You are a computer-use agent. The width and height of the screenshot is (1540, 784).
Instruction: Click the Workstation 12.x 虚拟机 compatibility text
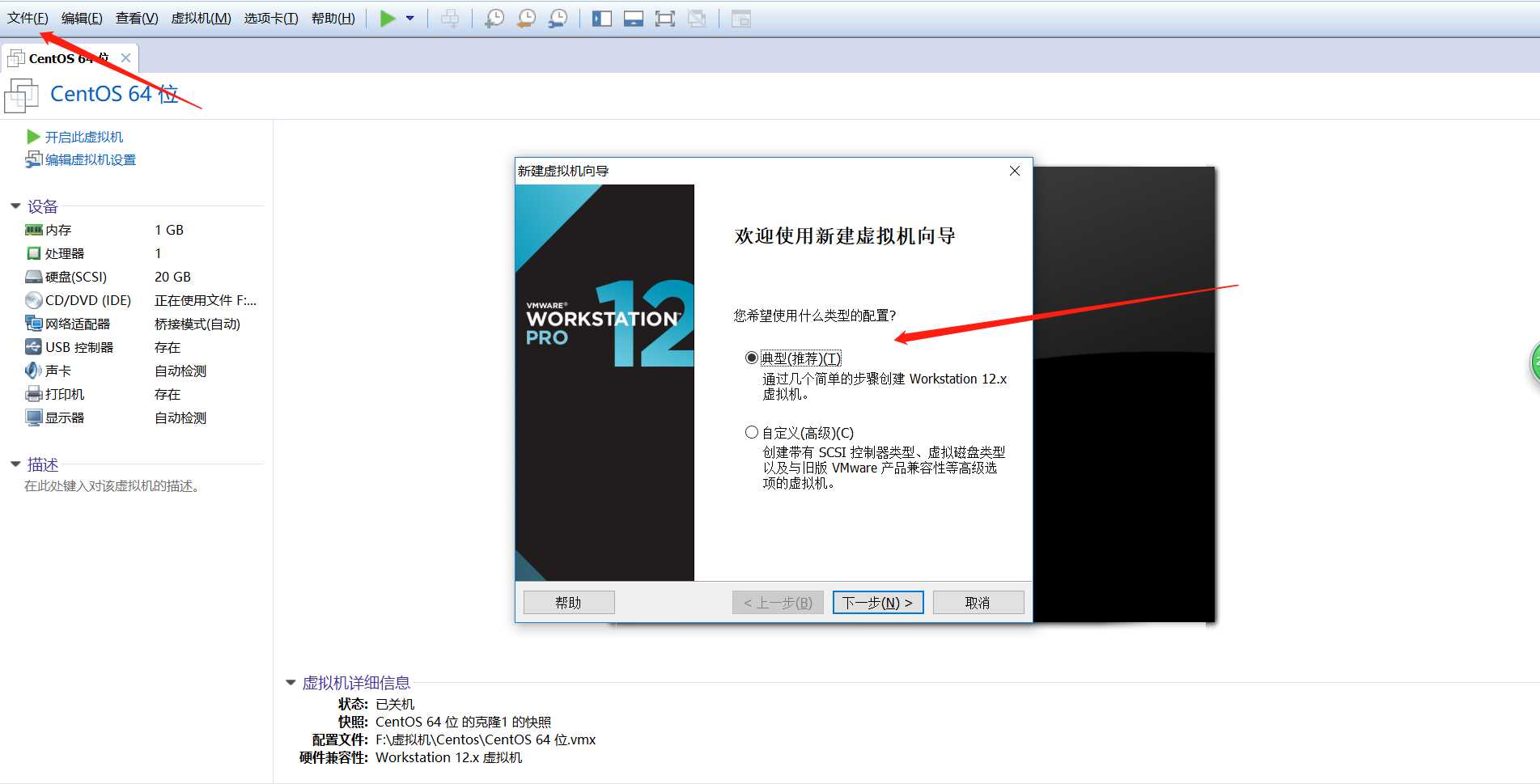point(449,757)
